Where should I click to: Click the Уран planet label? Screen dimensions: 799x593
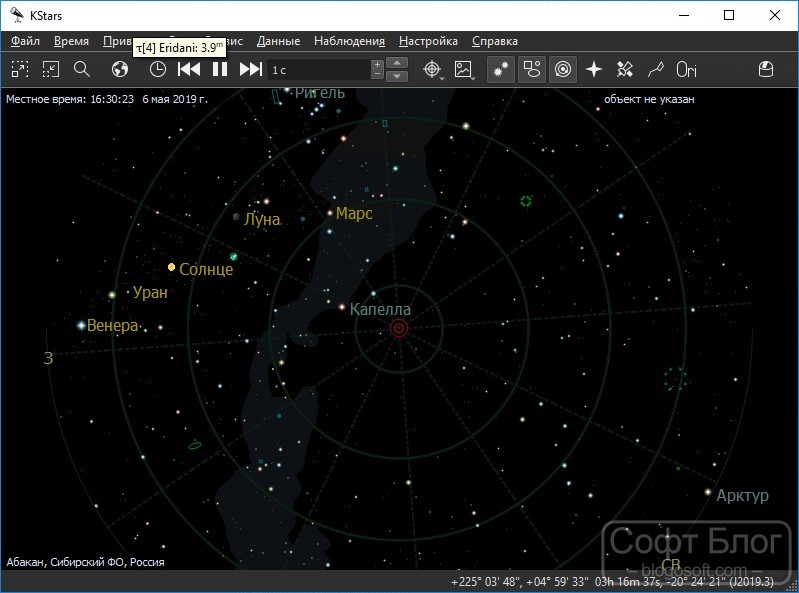[150, 292]
